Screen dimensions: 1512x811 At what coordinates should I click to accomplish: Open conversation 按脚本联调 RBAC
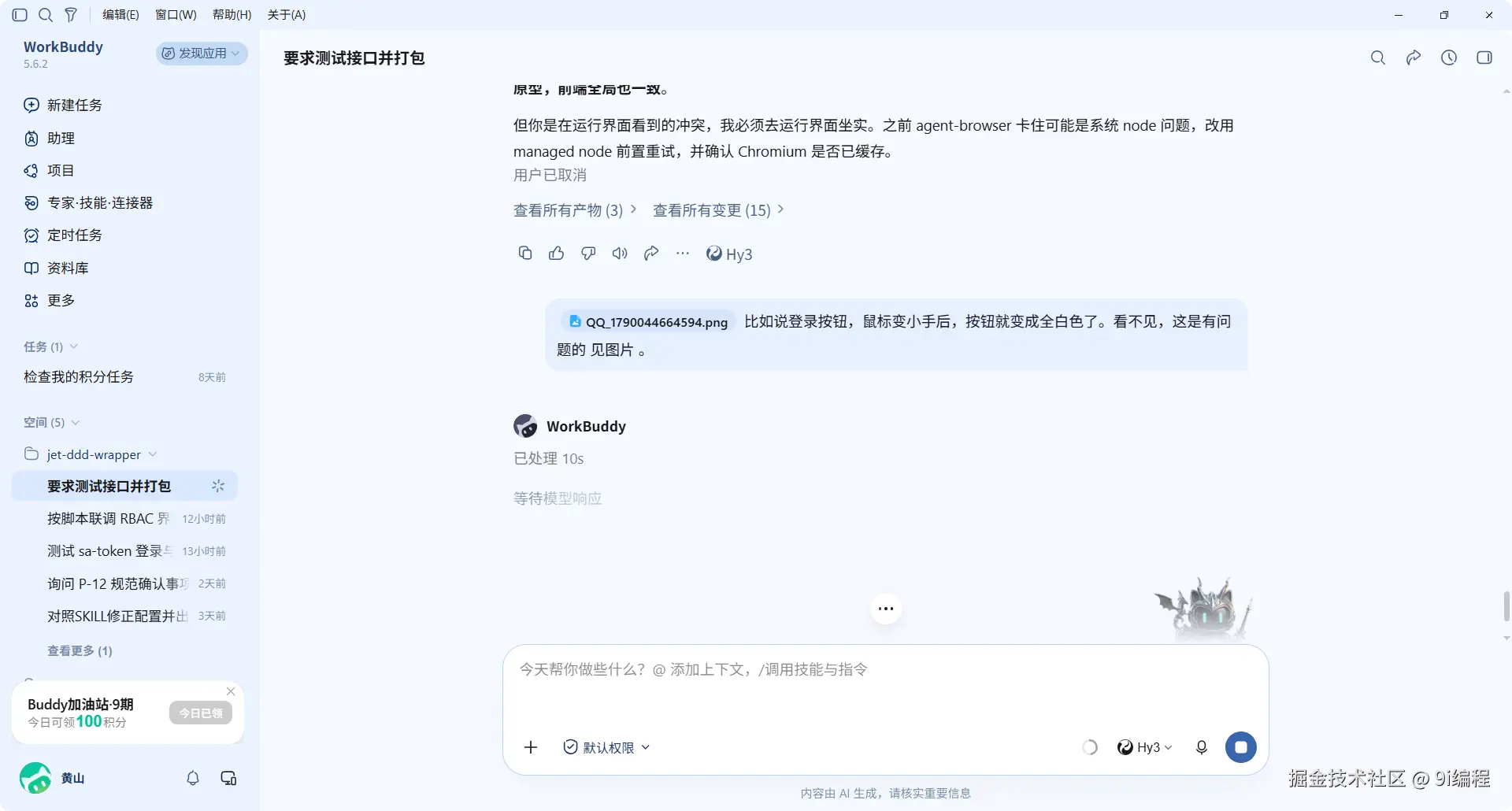point(124,519)
